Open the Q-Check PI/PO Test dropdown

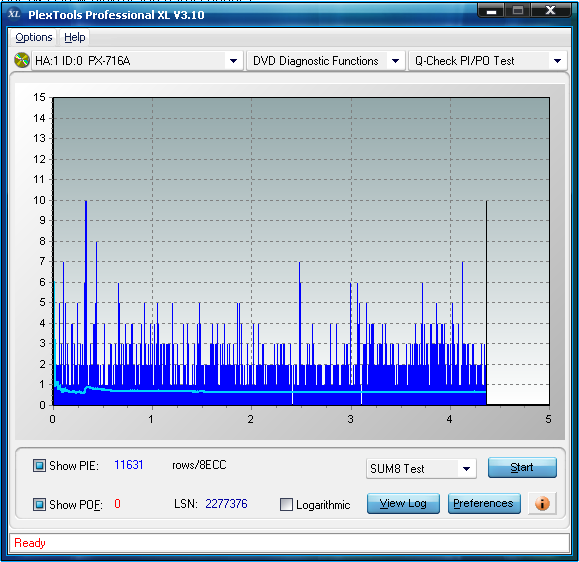[558, 61]
